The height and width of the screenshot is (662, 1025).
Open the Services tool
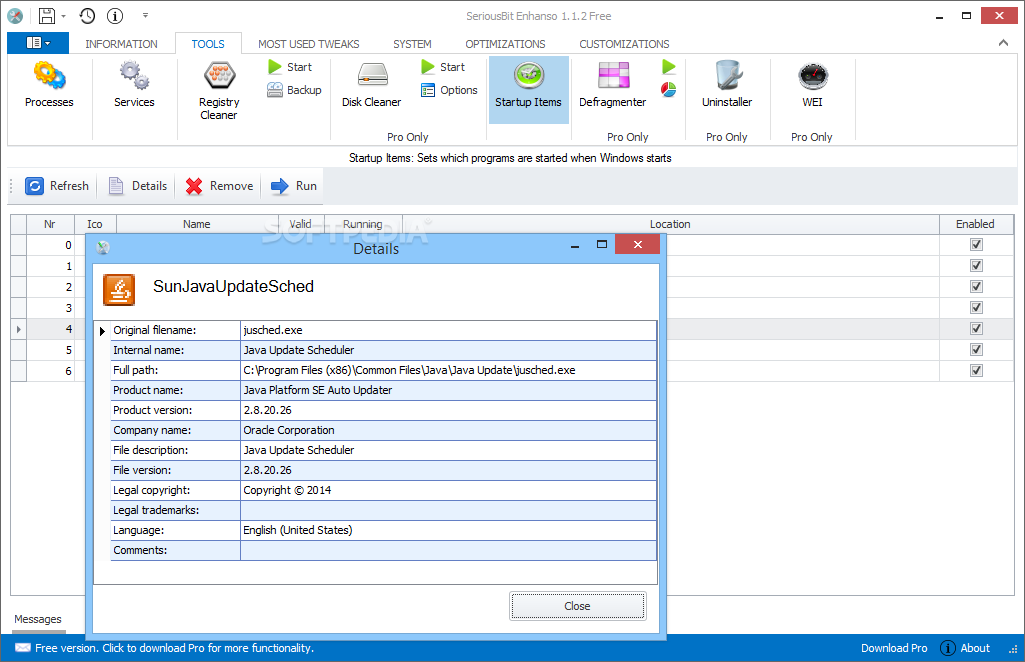pyautogui.click(x=134, y=84)
